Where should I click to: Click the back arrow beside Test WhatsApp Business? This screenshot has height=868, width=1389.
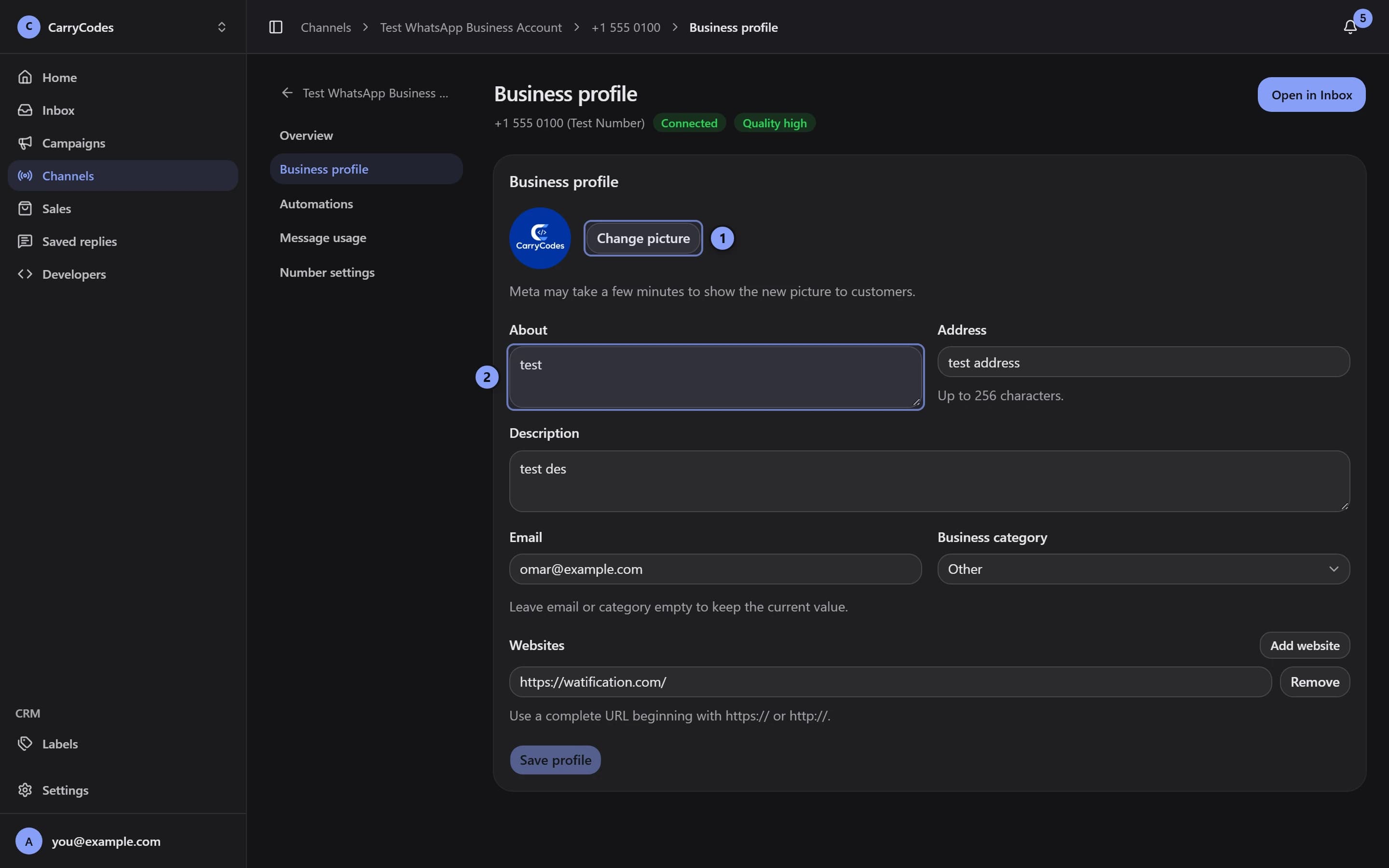click(287, 93)
